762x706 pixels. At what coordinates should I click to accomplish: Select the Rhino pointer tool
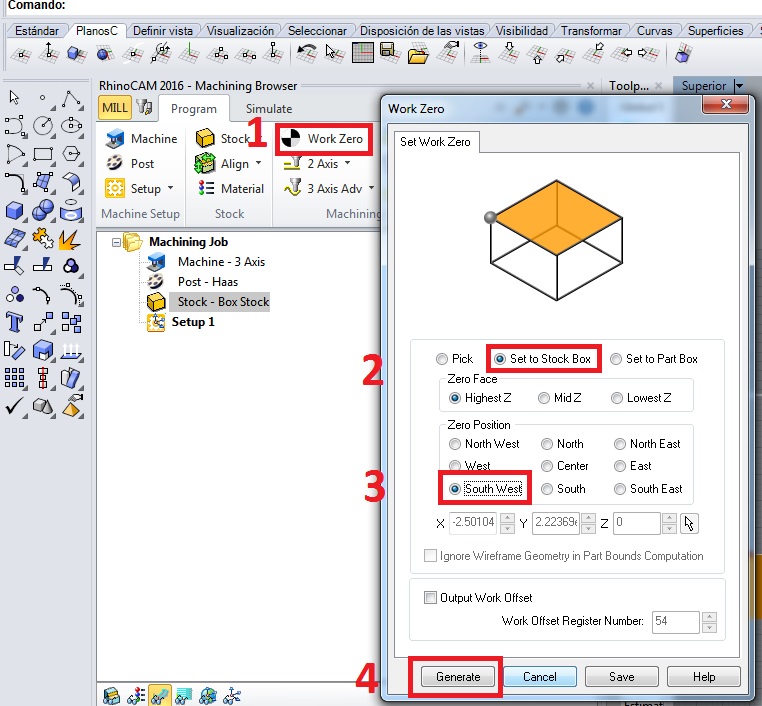(x=14, y=98)
